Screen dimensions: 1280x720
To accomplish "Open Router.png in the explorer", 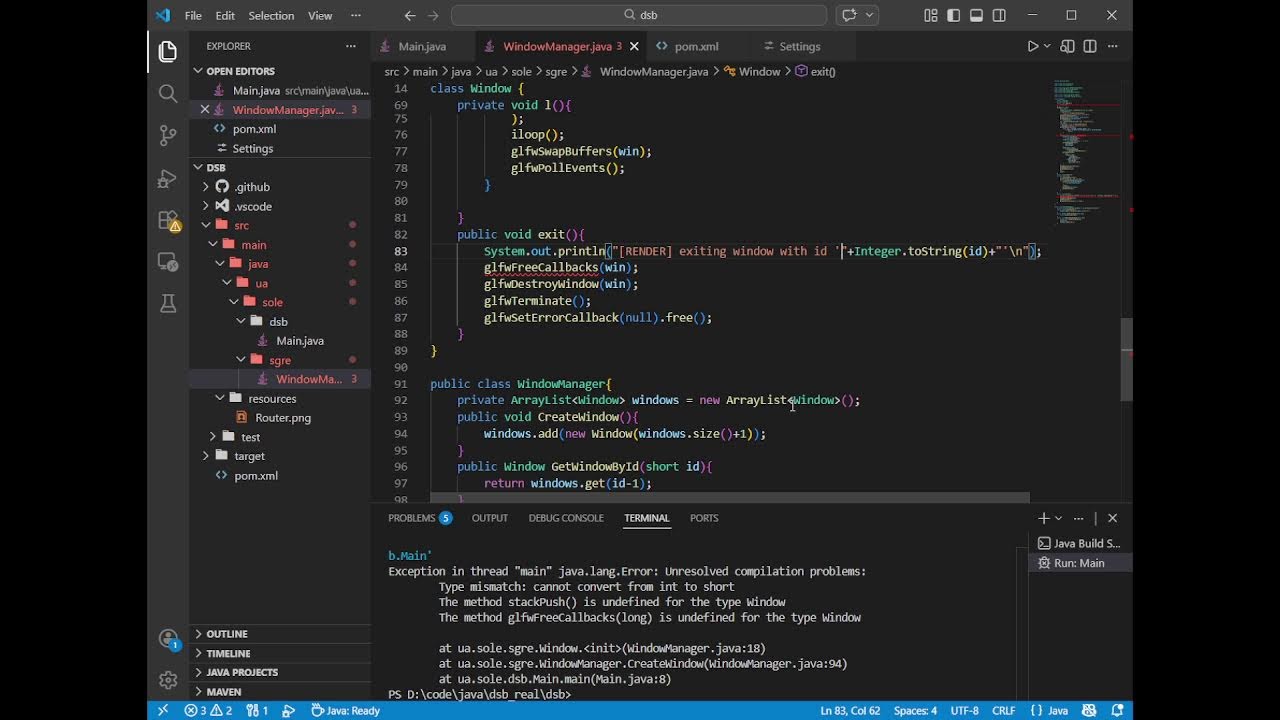I will (x=283, y=418).
